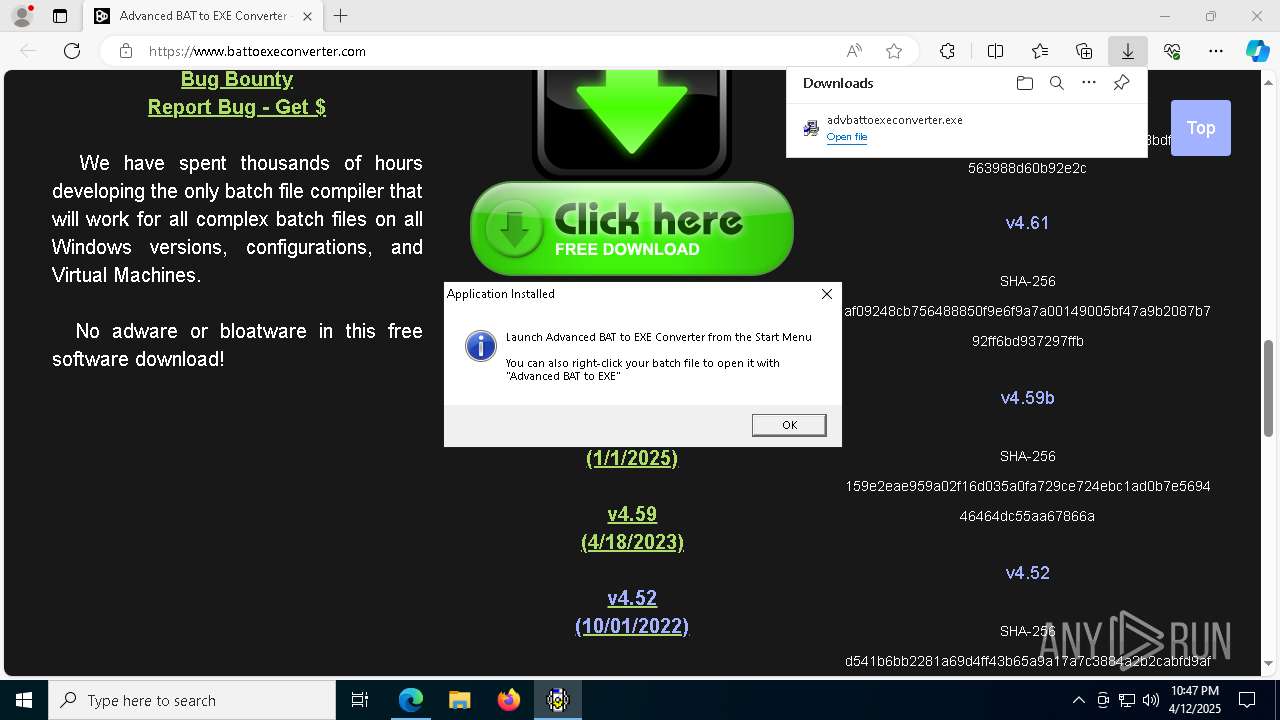Open the Bug Bounty link

point(237,79)
